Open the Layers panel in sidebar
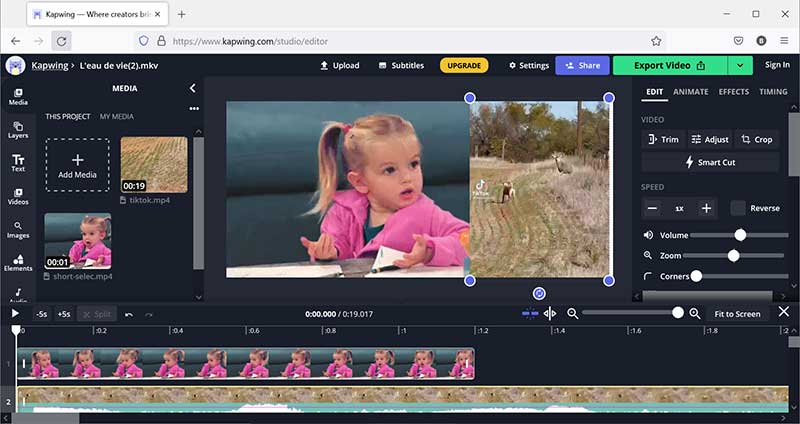This screenshot has width=800, height=424. click(x=18, y=130)
